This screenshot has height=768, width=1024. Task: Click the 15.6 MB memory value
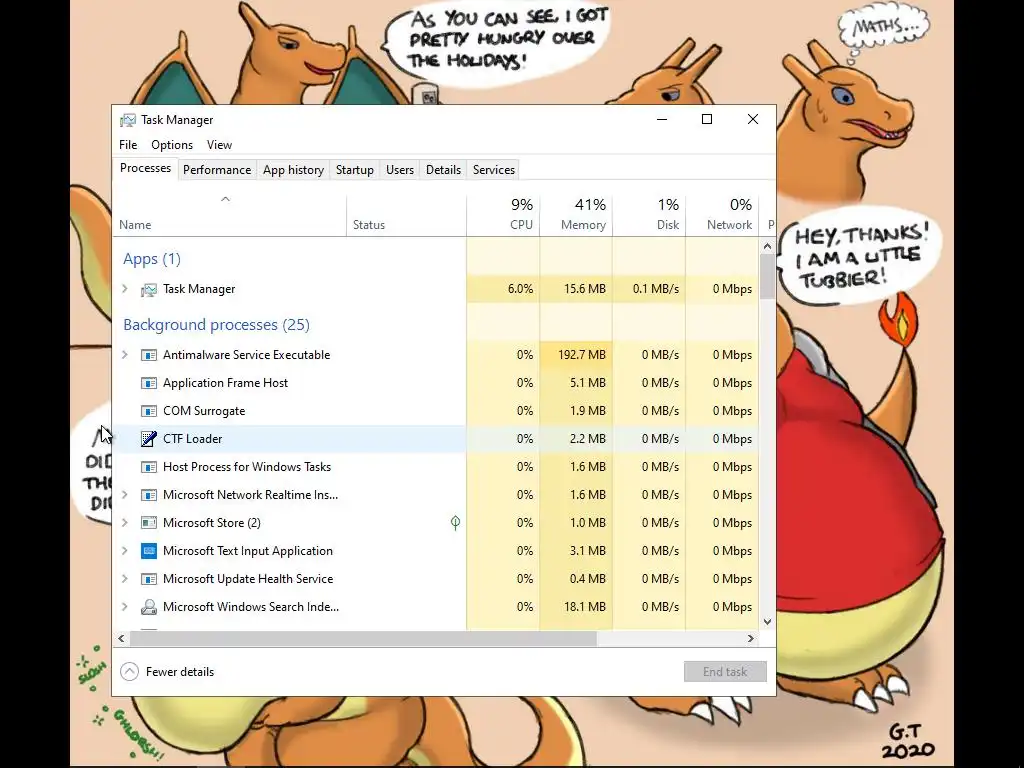(x=584, y=289)
